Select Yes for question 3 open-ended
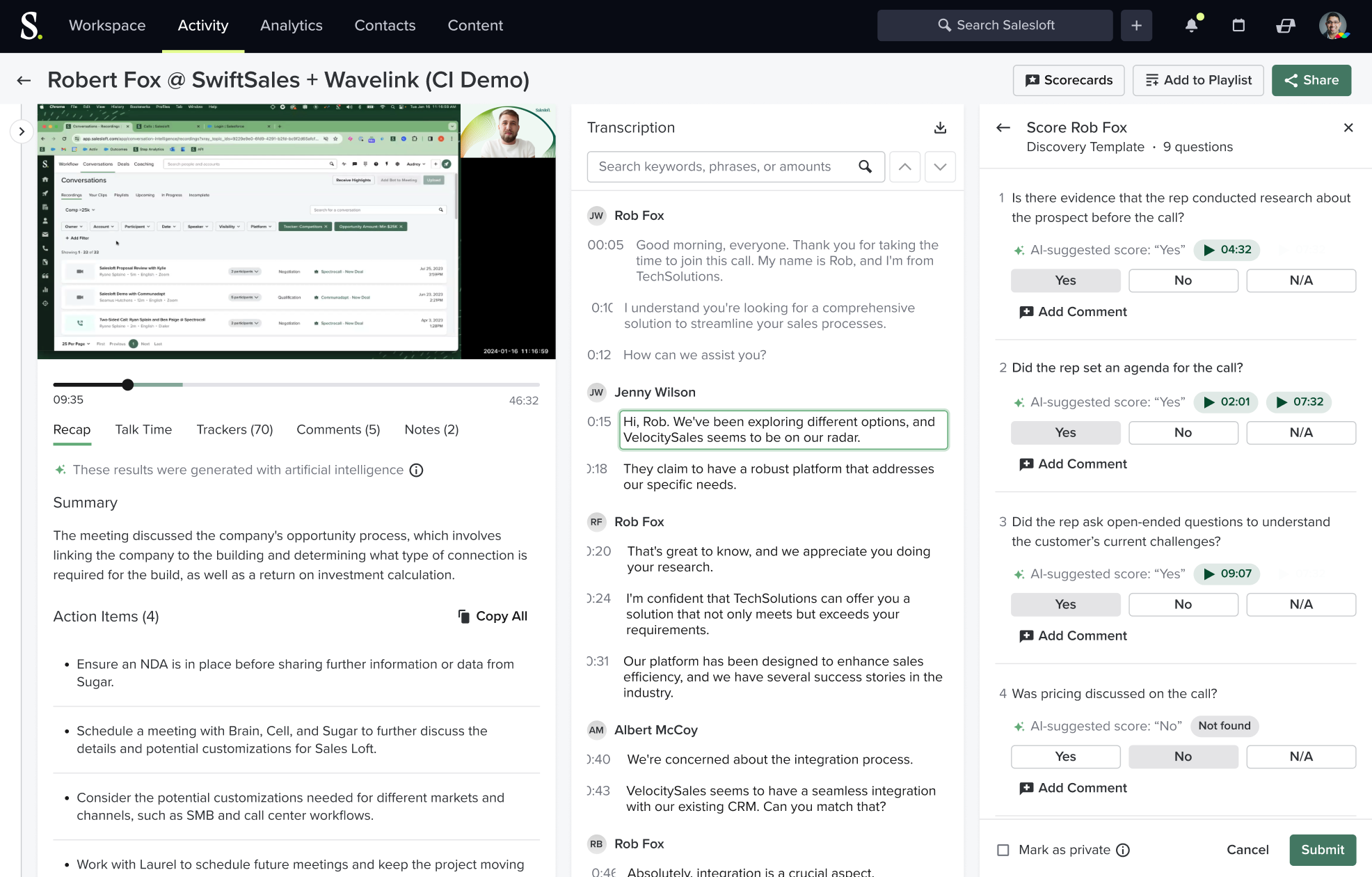 [x=1065, y=604]
